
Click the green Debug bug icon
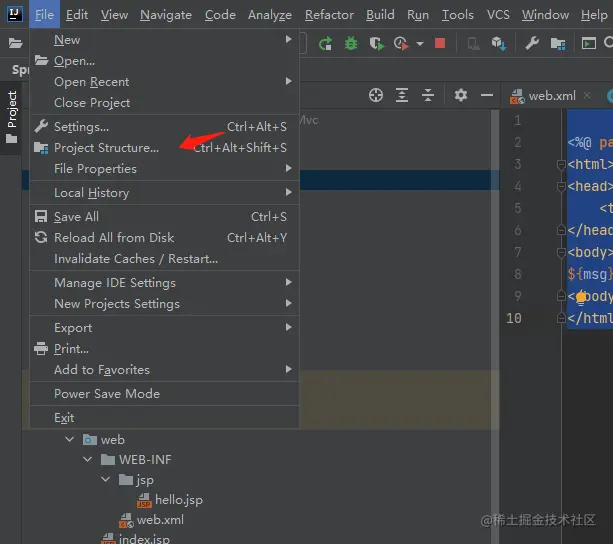coord(351,43)
